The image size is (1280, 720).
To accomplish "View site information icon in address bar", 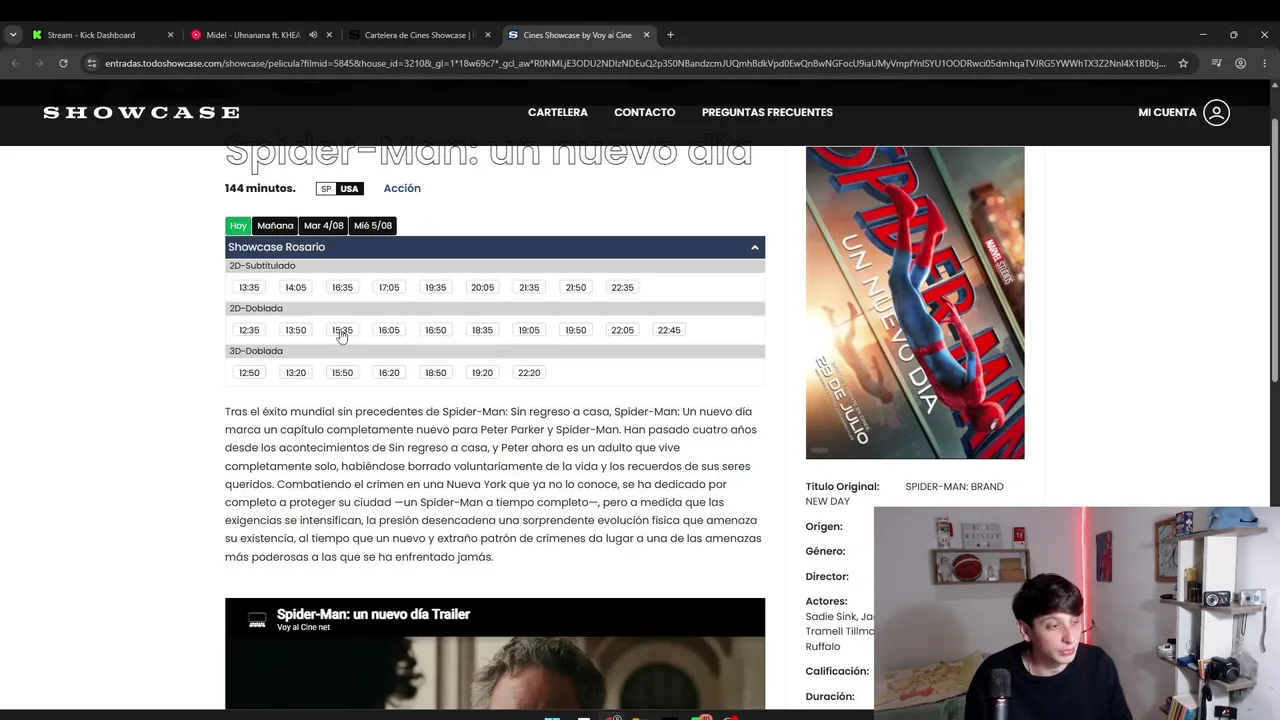I will point(92,63).
